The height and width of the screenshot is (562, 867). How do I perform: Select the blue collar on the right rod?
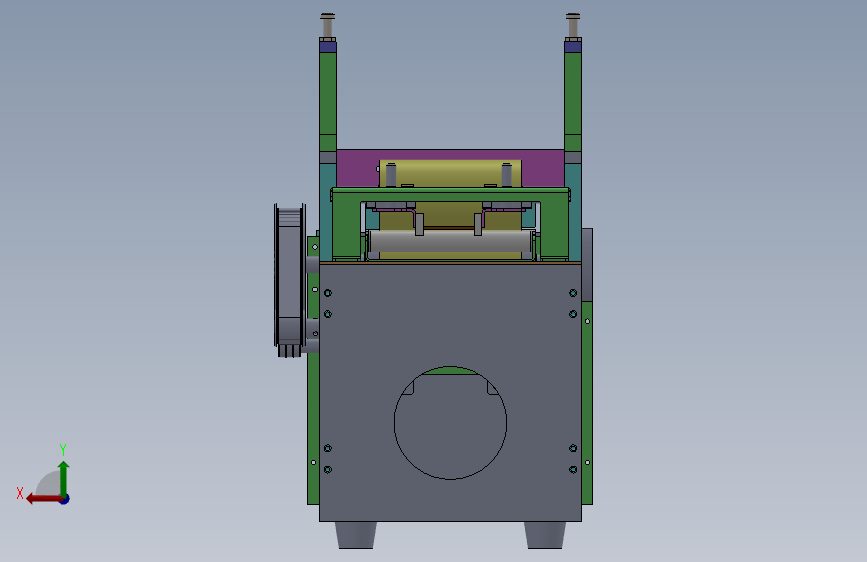[x=573, y=46]
